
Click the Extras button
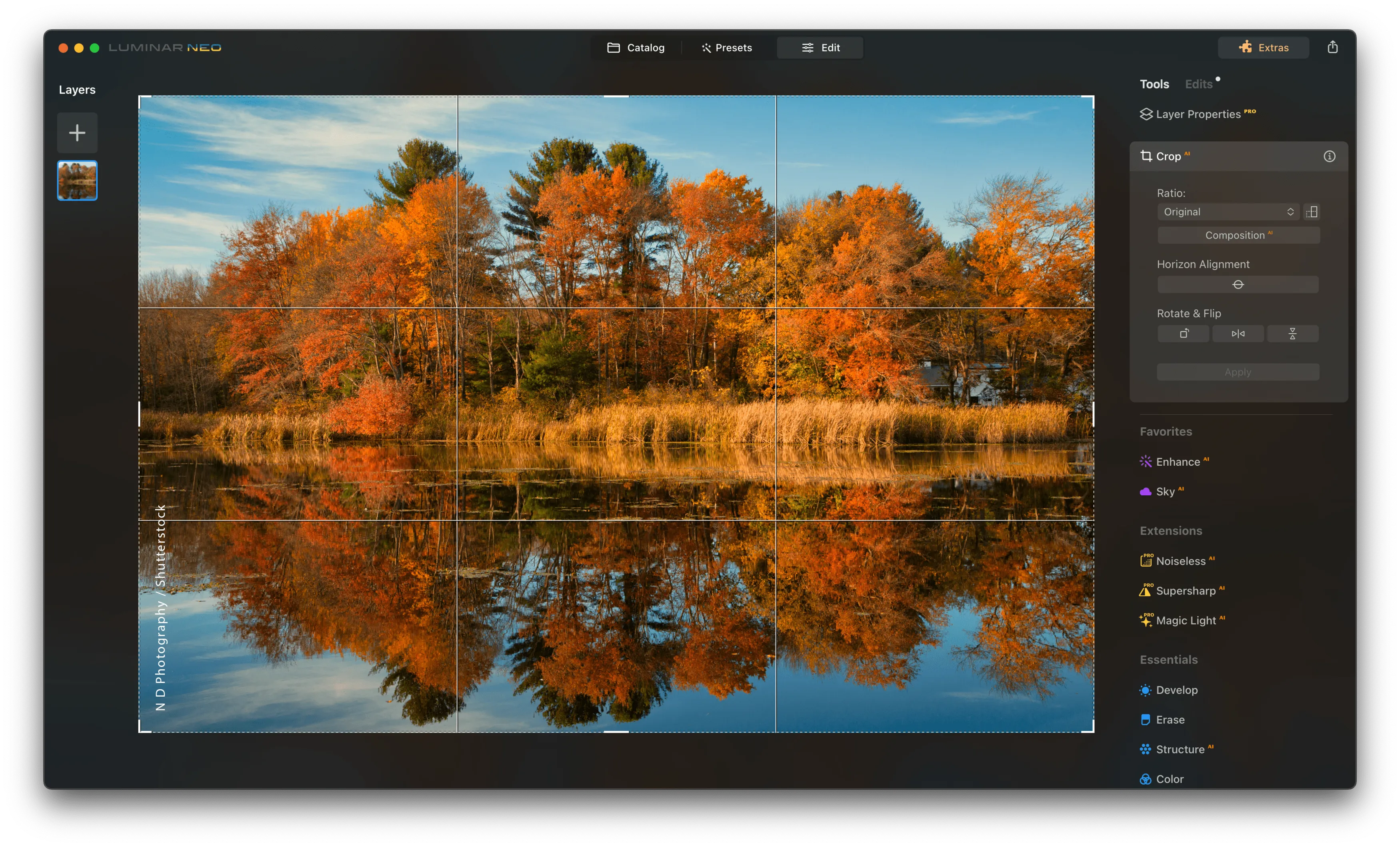click(1263, 48)
